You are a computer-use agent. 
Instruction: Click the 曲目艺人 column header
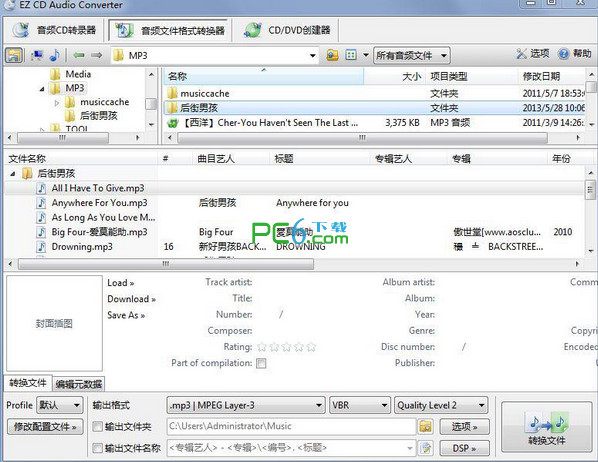tap(231, 159)
